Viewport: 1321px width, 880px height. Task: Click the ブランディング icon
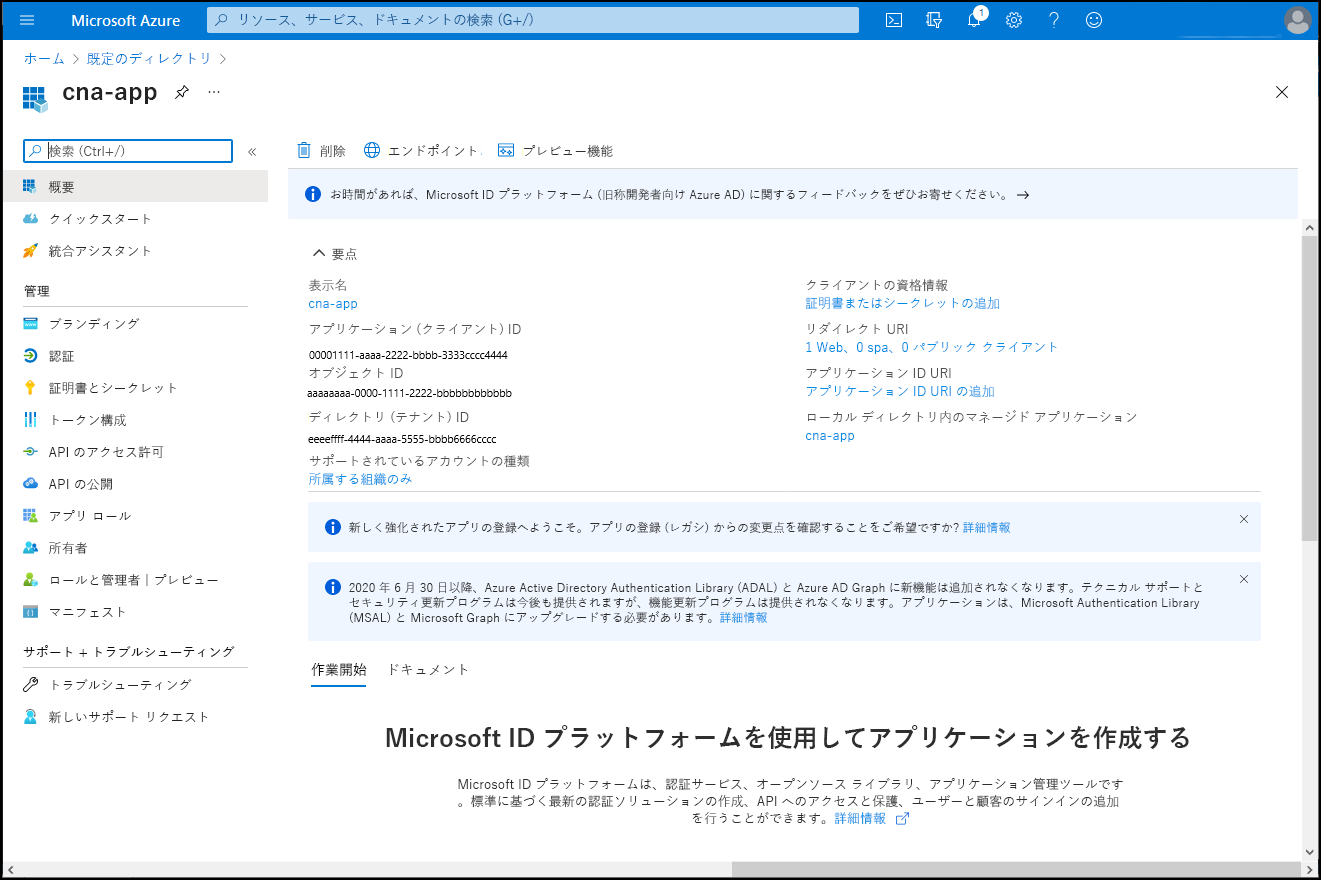click(30, 324)
